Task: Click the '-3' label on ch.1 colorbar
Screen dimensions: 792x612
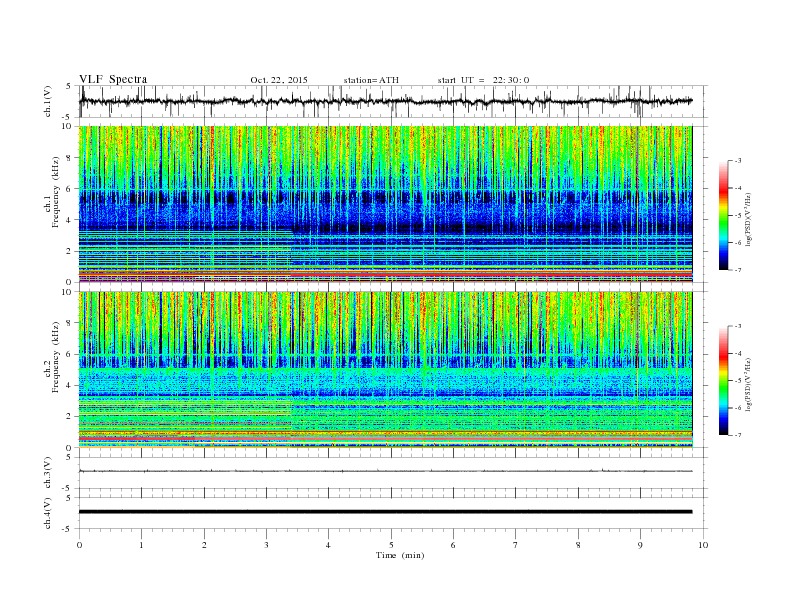Action: 737,161
